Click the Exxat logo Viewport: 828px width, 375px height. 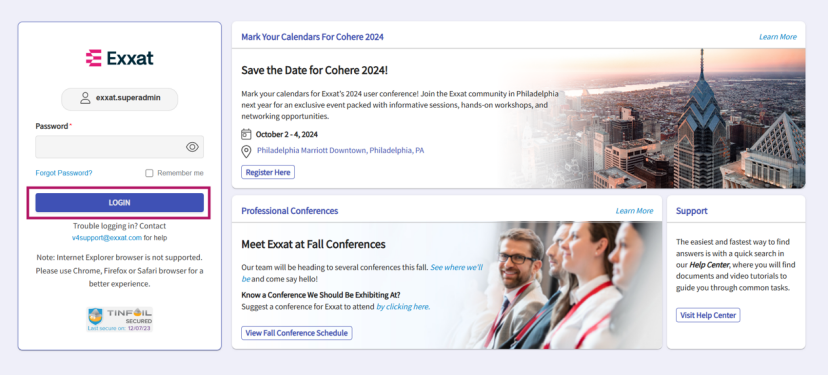[x=119, y=58]
